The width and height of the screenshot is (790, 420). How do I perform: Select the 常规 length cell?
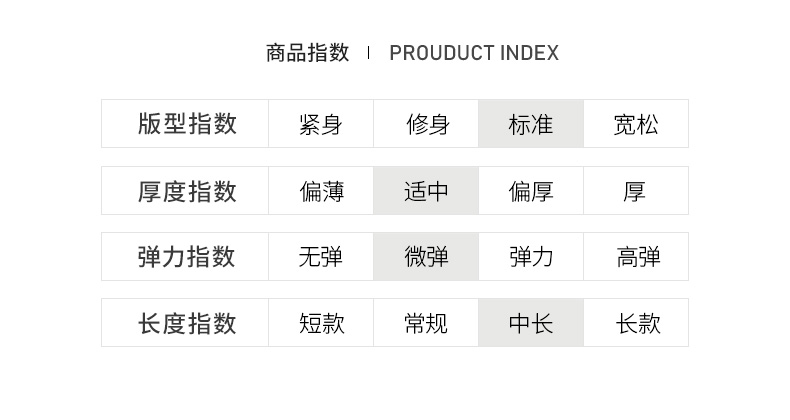pos(426,323)
